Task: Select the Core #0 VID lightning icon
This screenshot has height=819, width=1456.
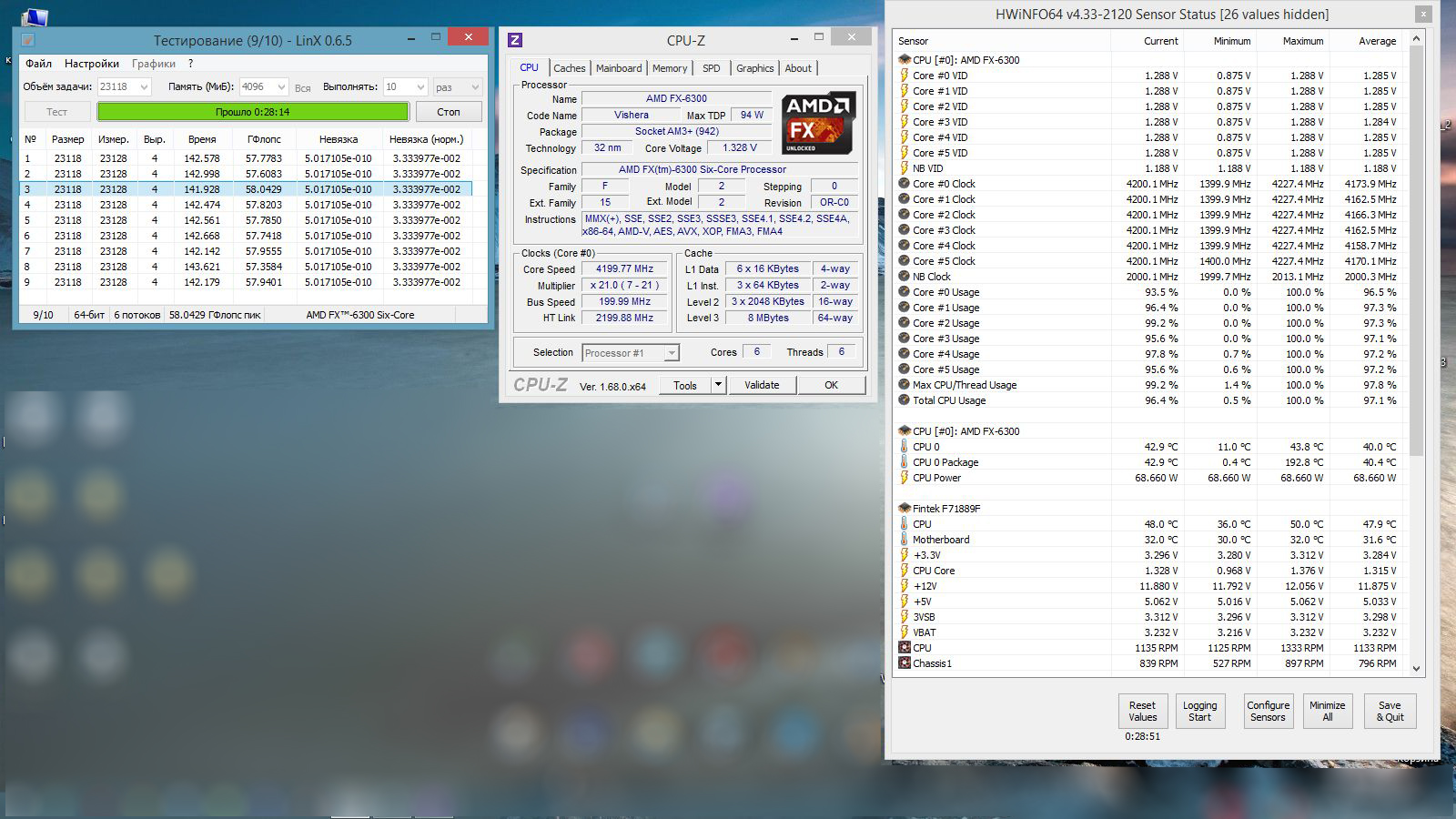Action: pos(905,76)
